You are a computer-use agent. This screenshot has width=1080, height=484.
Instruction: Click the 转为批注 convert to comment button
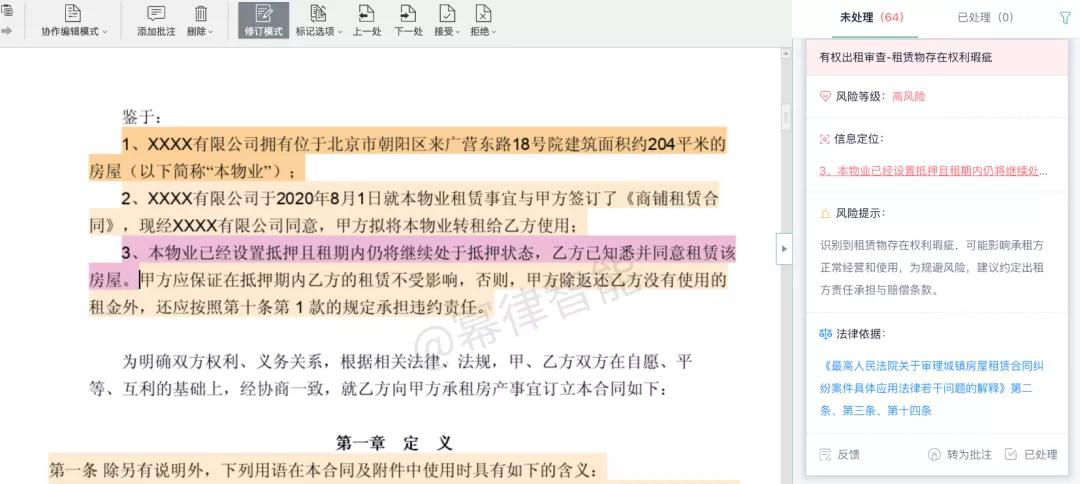pos(960,454)
